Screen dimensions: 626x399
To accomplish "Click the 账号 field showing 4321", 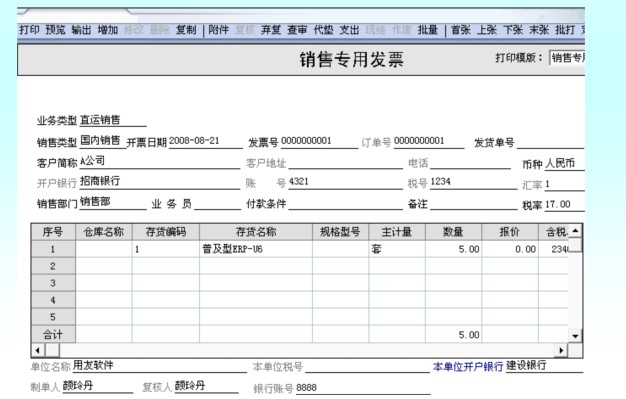I will 345,182.
